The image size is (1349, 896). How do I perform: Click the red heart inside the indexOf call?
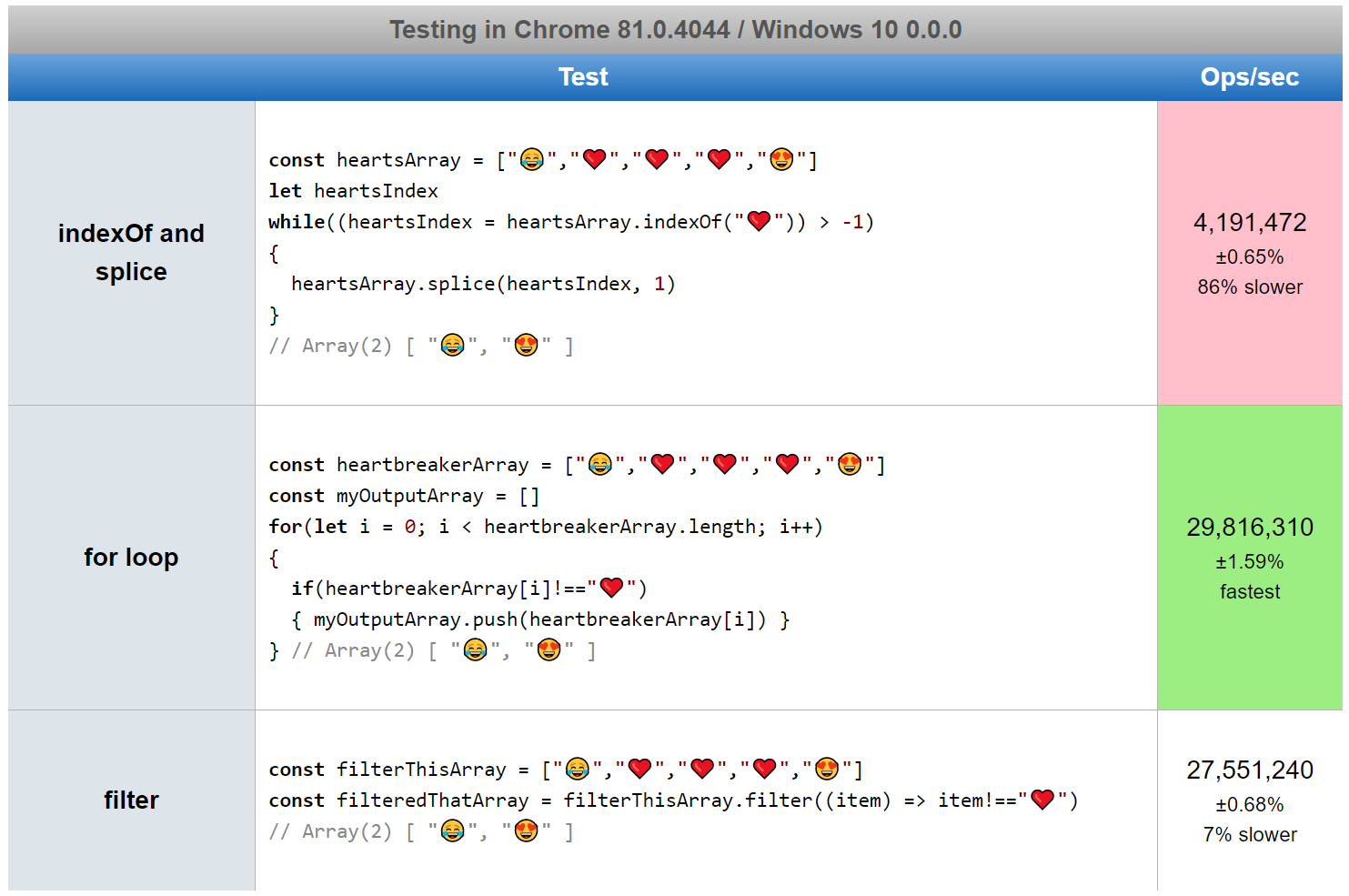[759, 221]
